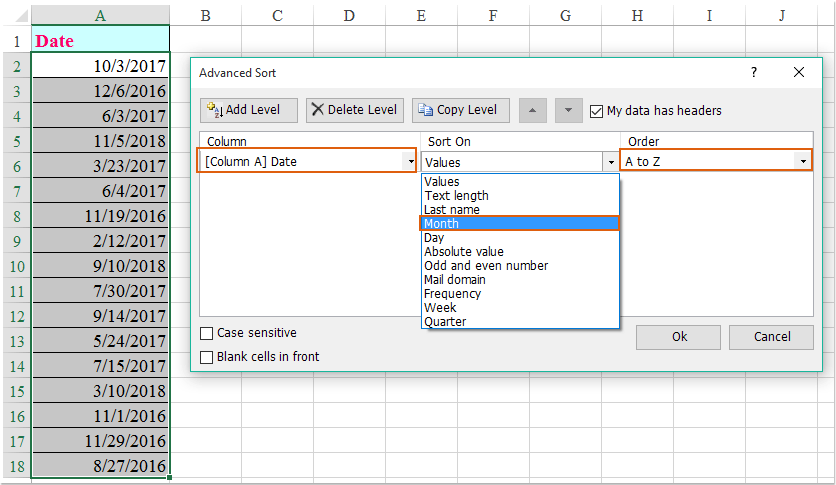Click the Cancel button
The width and height of the screenshot is (836, 485).
(771, 337)
